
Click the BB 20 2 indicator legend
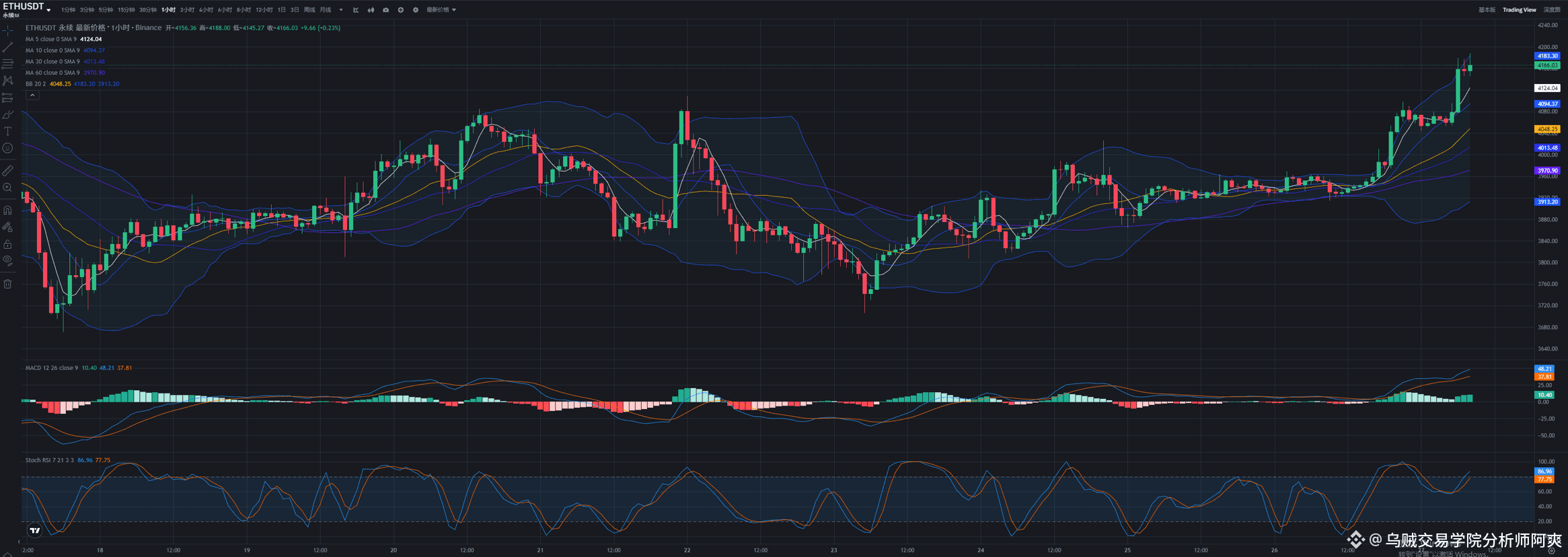(x=73, y=84)
